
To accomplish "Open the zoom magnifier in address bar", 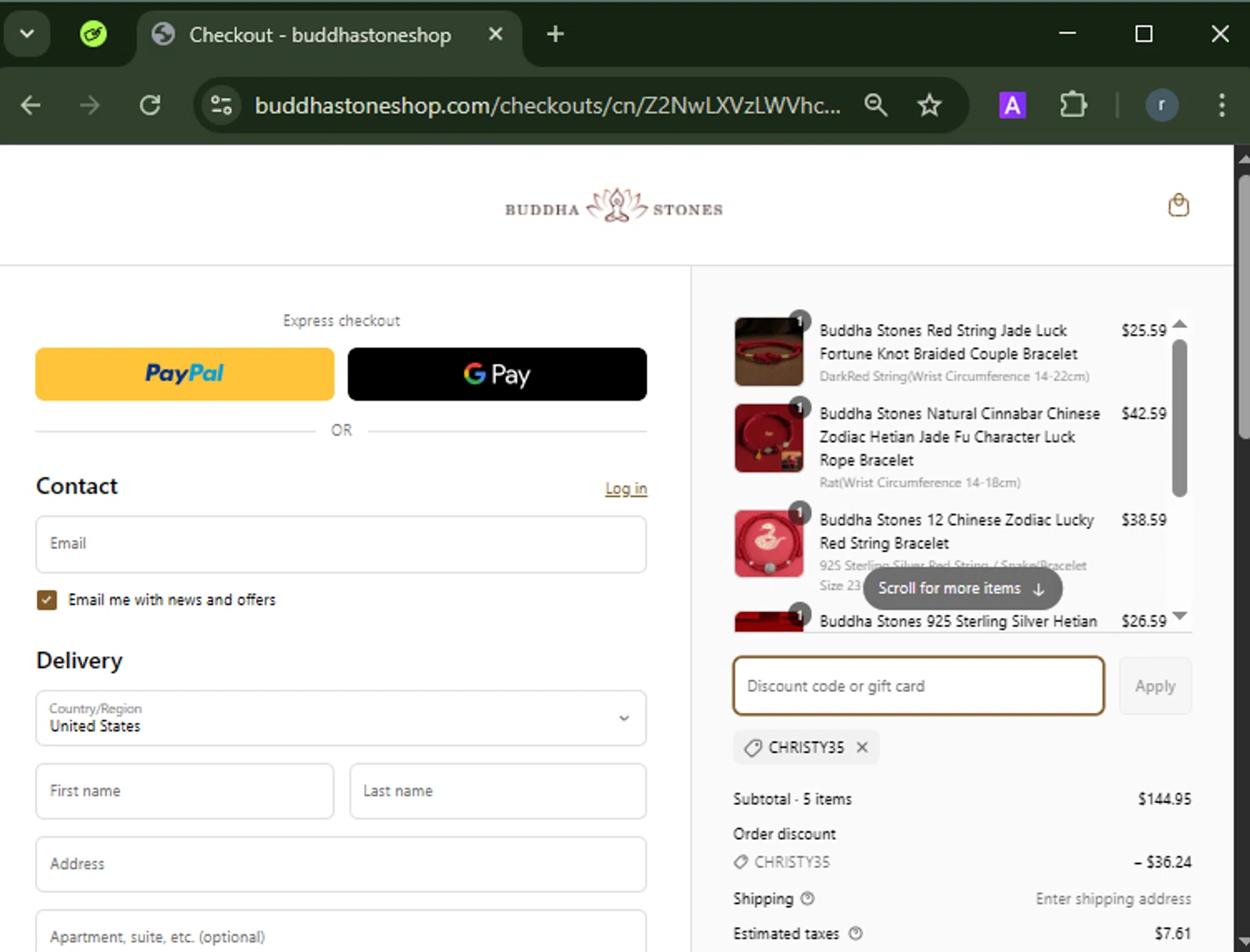I will pyautogui.click(x=876, y=105).
